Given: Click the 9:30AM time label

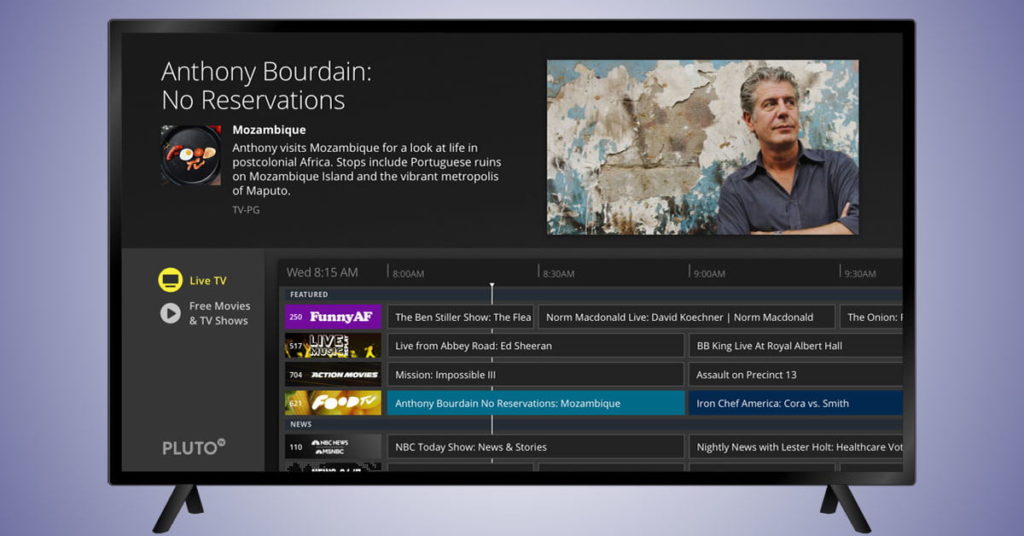Looking at the screenshot, I should tap(860, 274).
